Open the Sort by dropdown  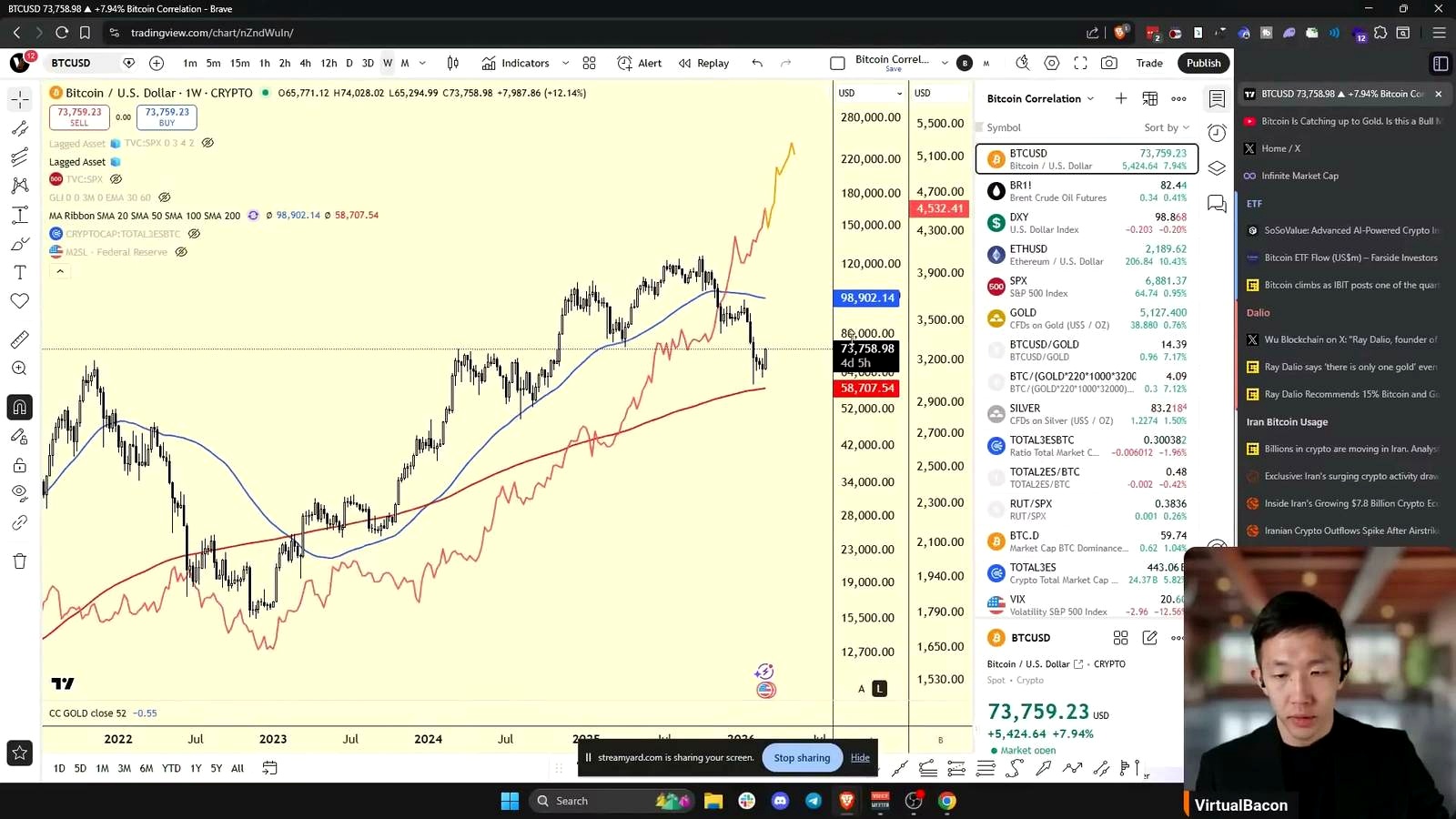click(x=1167, y=127)
